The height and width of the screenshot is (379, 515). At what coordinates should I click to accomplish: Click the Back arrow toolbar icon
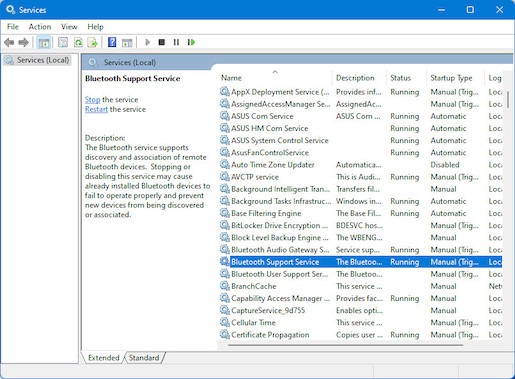[9, 42]
